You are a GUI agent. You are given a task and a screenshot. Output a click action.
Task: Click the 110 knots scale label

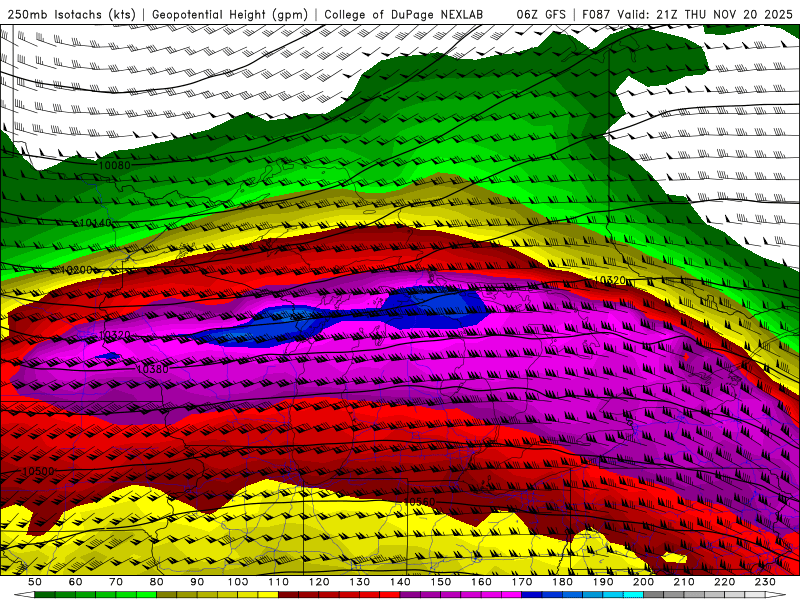click(x=279, y=582)
